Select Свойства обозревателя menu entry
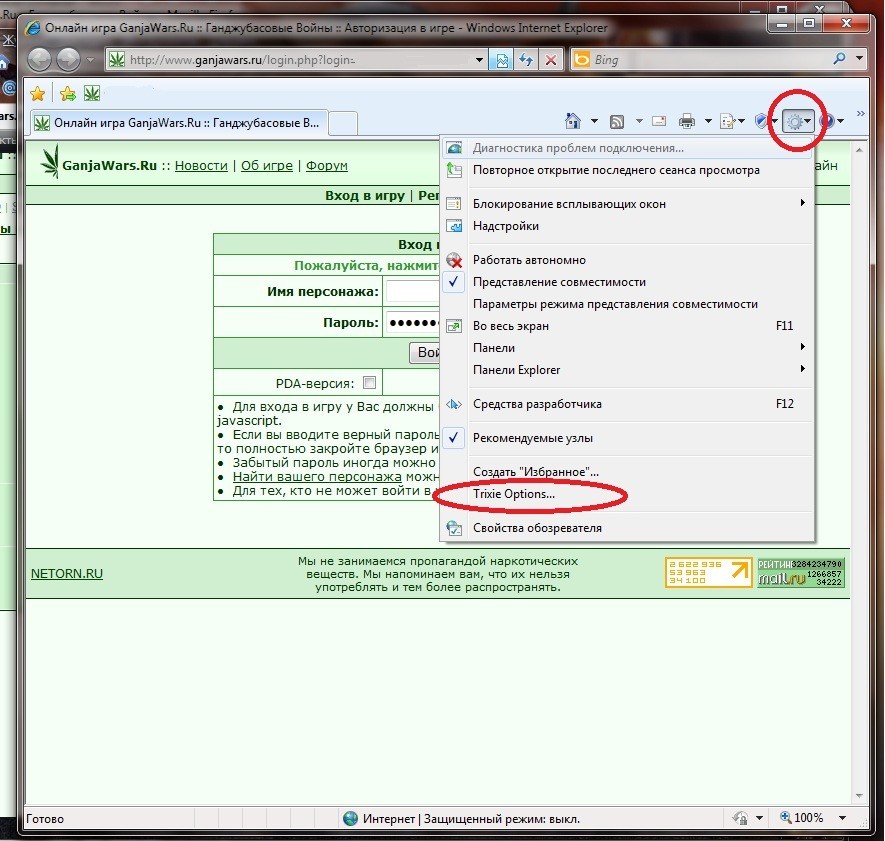The width and height of the screenshot is (885, 841). [x=626, y=528]
